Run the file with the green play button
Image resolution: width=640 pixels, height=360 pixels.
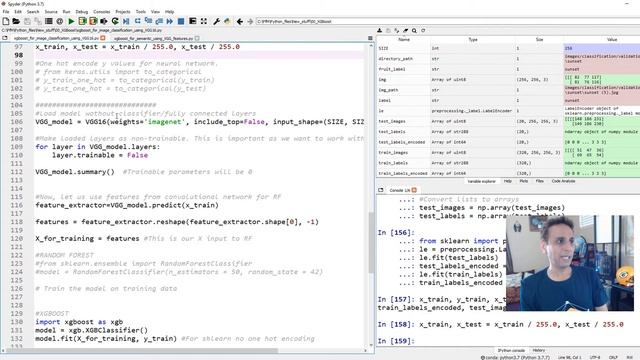pos(71,21)
